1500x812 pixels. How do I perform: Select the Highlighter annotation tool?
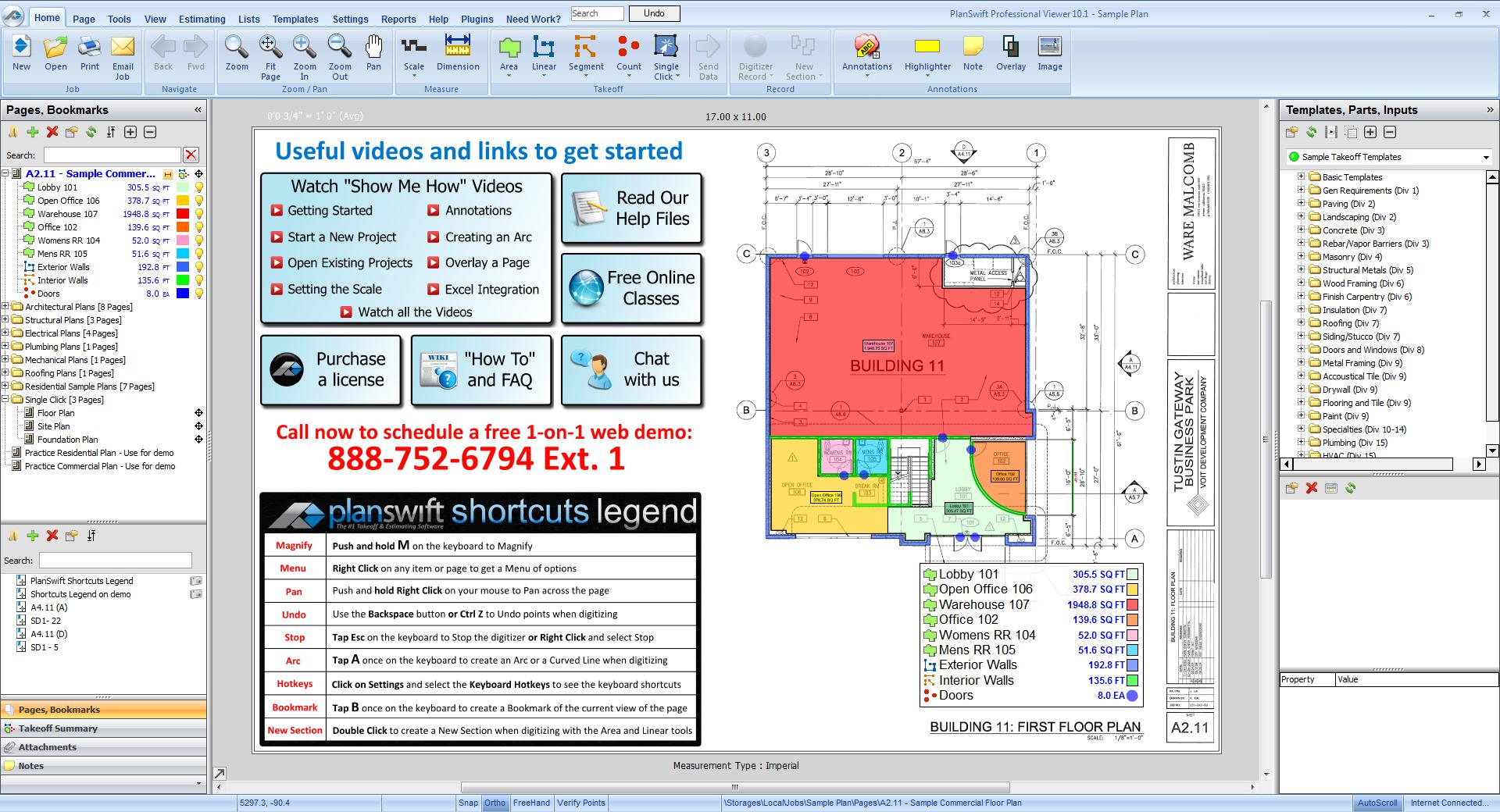[927, 55]
